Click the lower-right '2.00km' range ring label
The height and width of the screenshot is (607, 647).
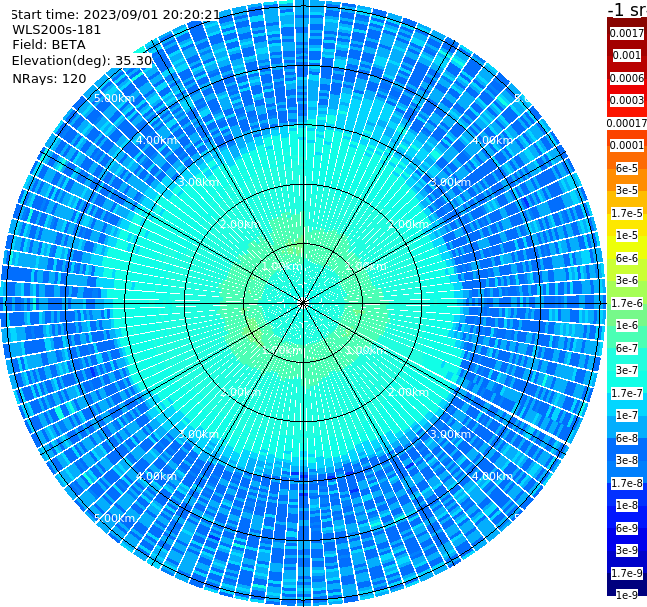[409, 392]
